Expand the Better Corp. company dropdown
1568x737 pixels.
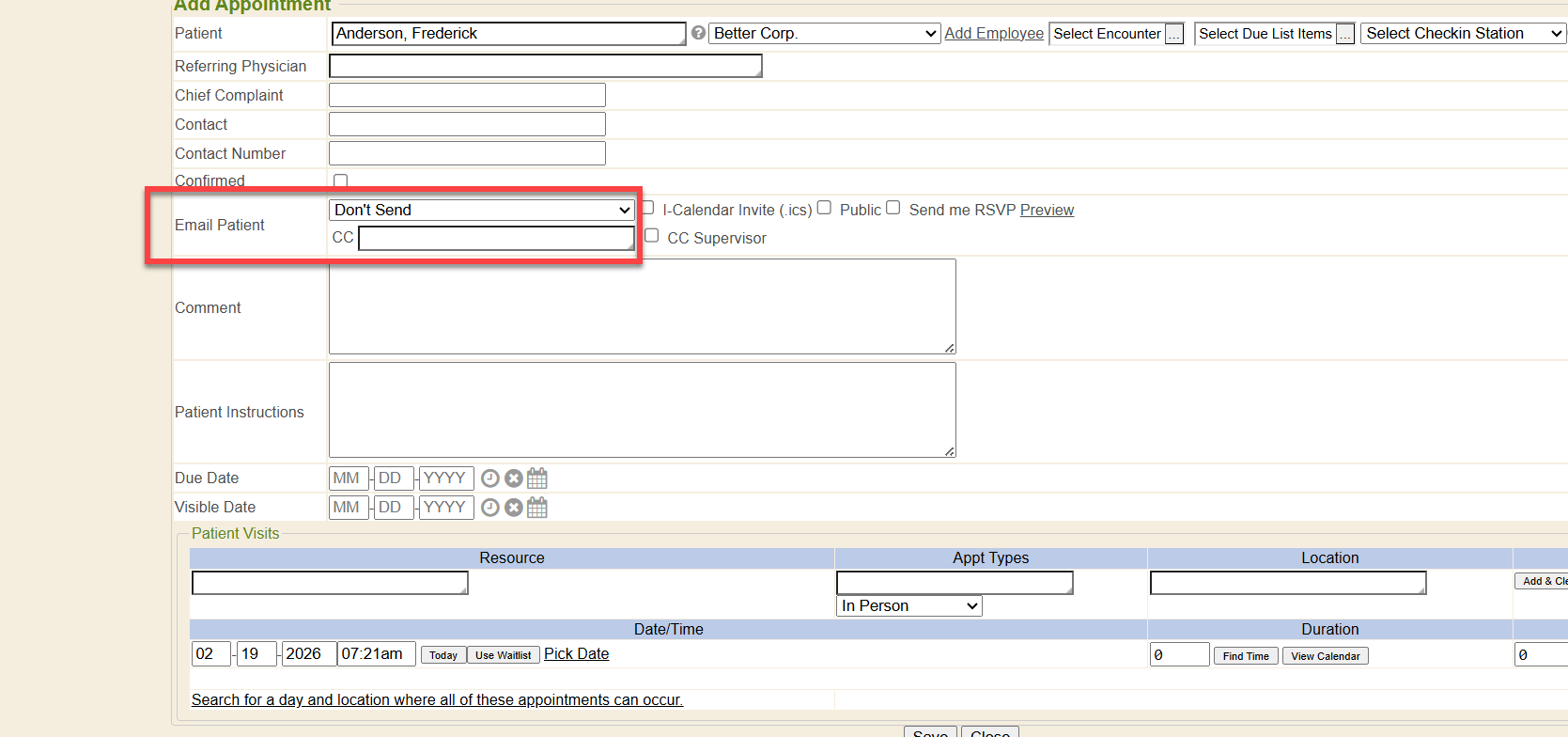824,34
